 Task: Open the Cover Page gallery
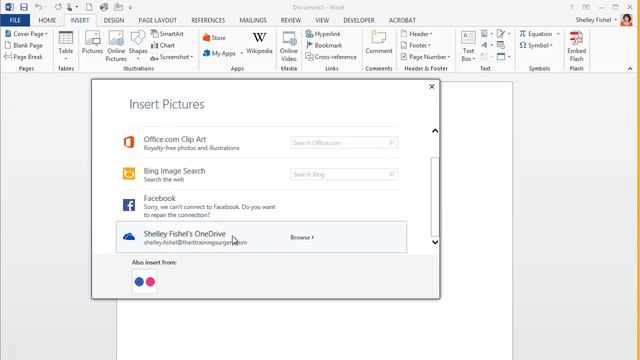click(x=27, y=34)
